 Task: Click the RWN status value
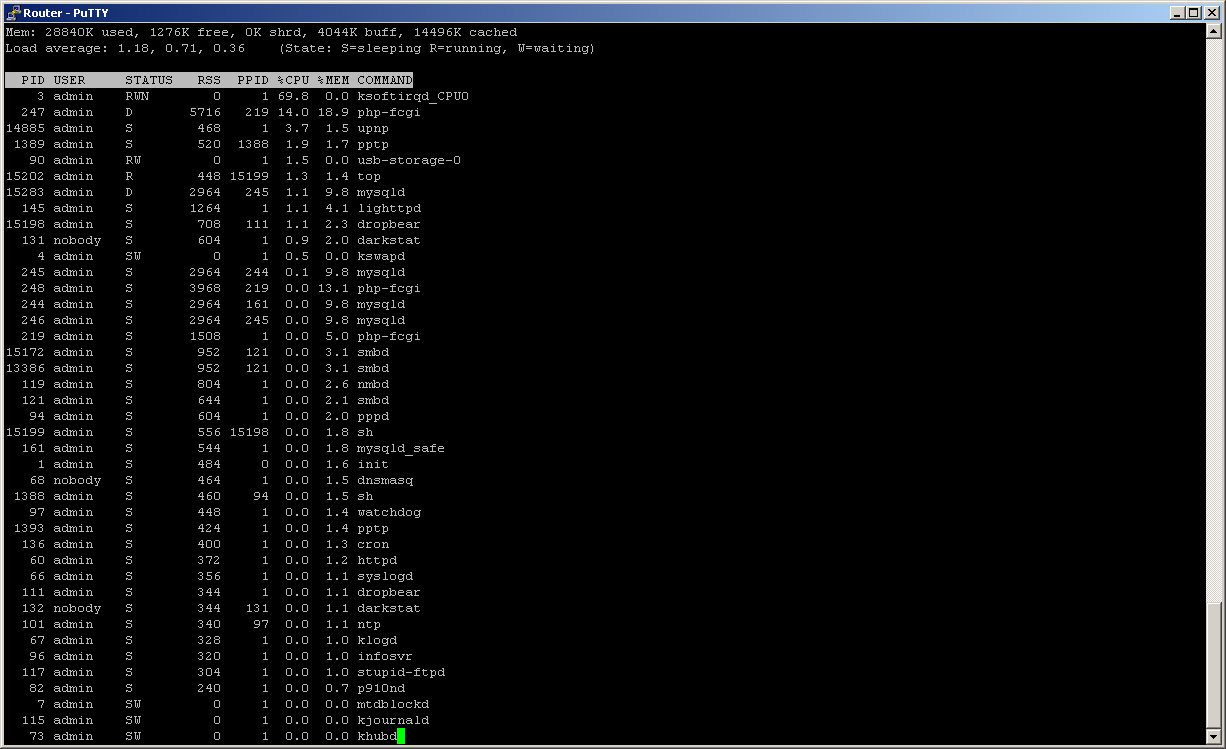click(x=137, y=96)
